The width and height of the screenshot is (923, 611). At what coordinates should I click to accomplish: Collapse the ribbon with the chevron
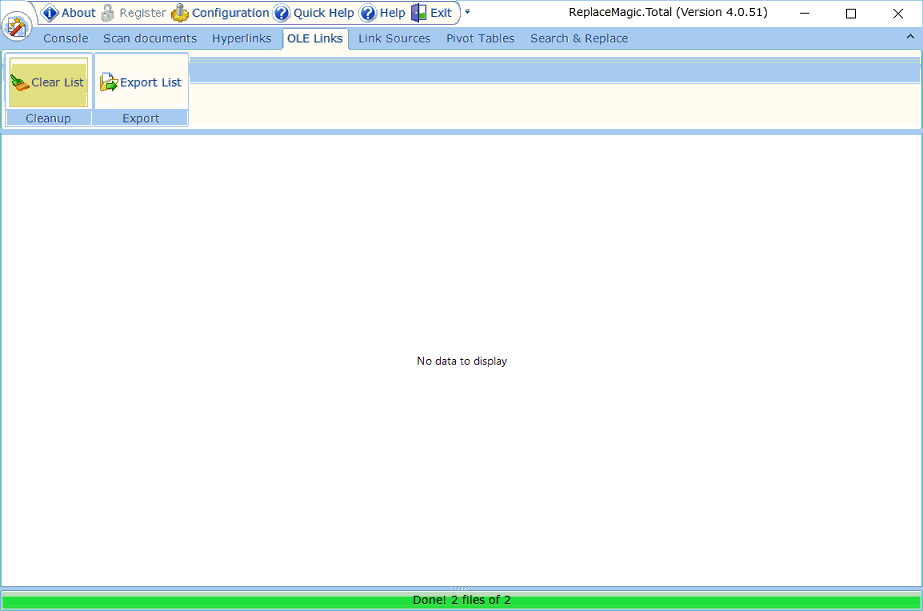point(910,36)
